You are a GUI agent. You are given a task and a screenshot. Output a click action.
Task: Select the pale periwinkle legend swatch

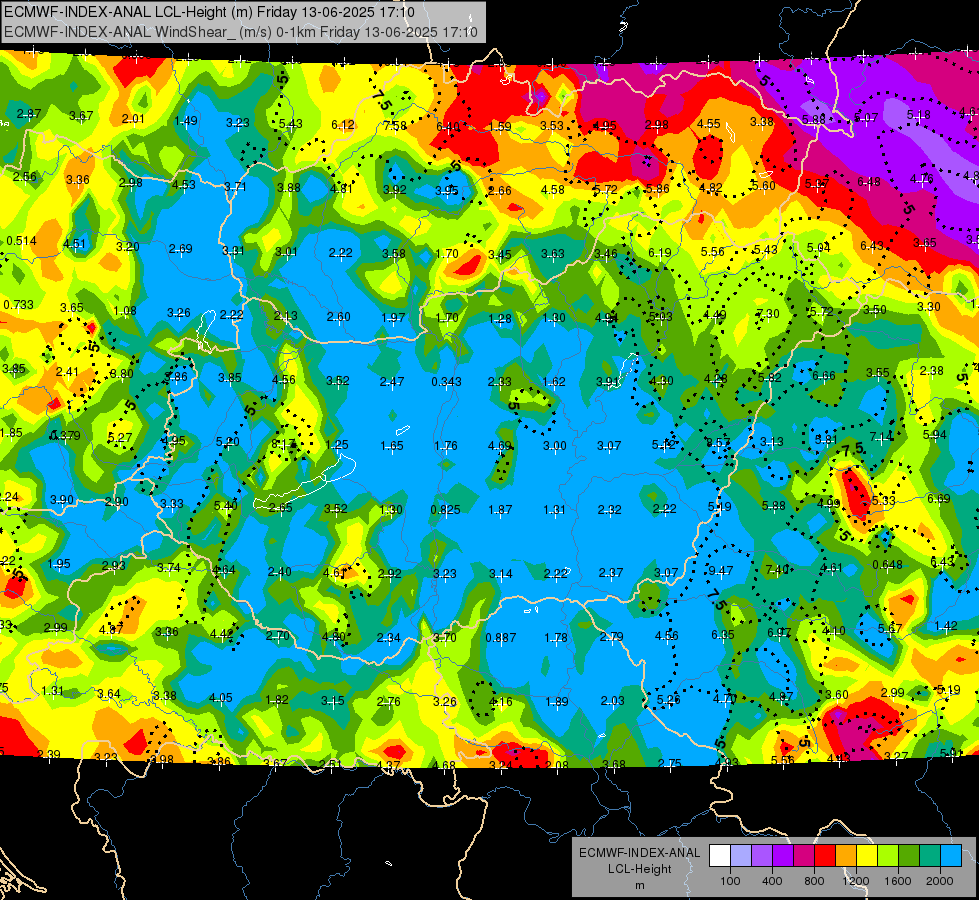(x=740, y=856)
